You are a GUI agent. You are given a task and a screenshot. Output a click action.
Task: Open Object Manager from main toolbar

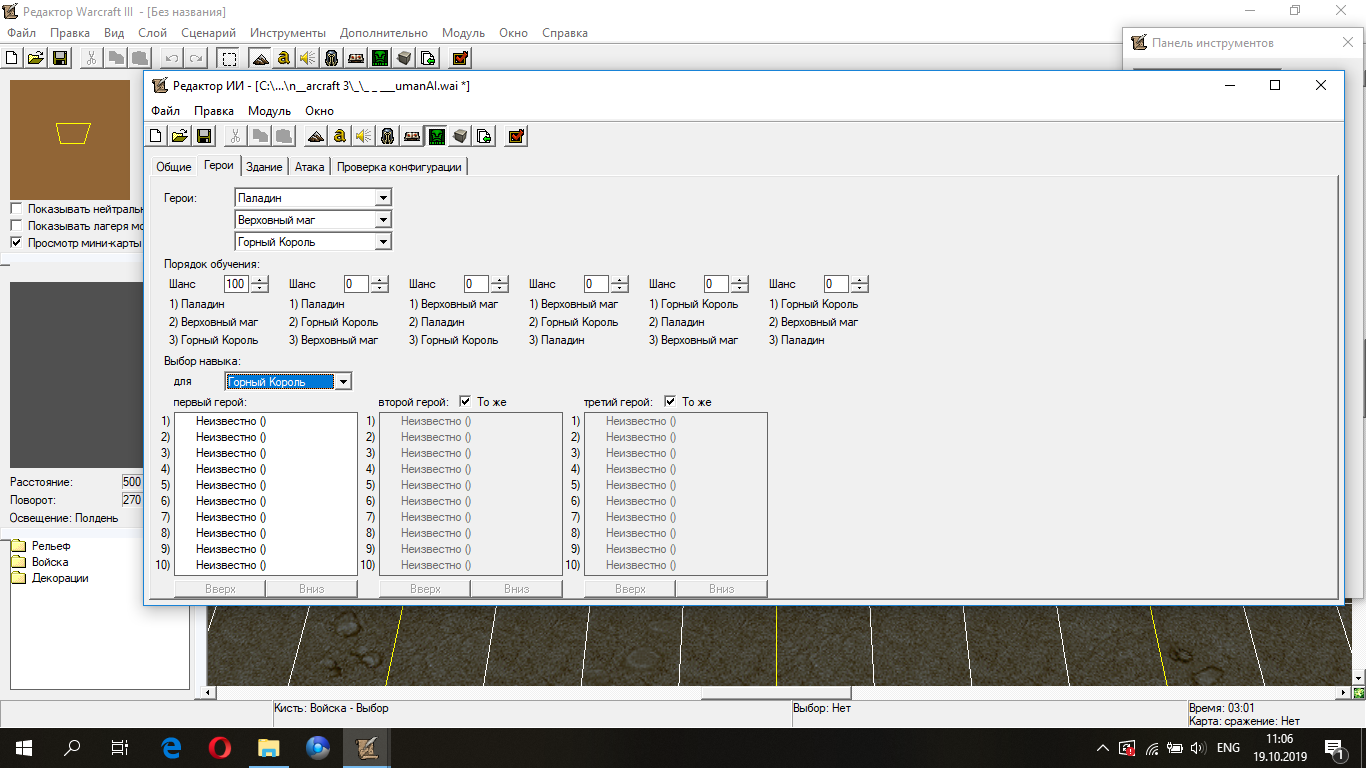[404, 58]
